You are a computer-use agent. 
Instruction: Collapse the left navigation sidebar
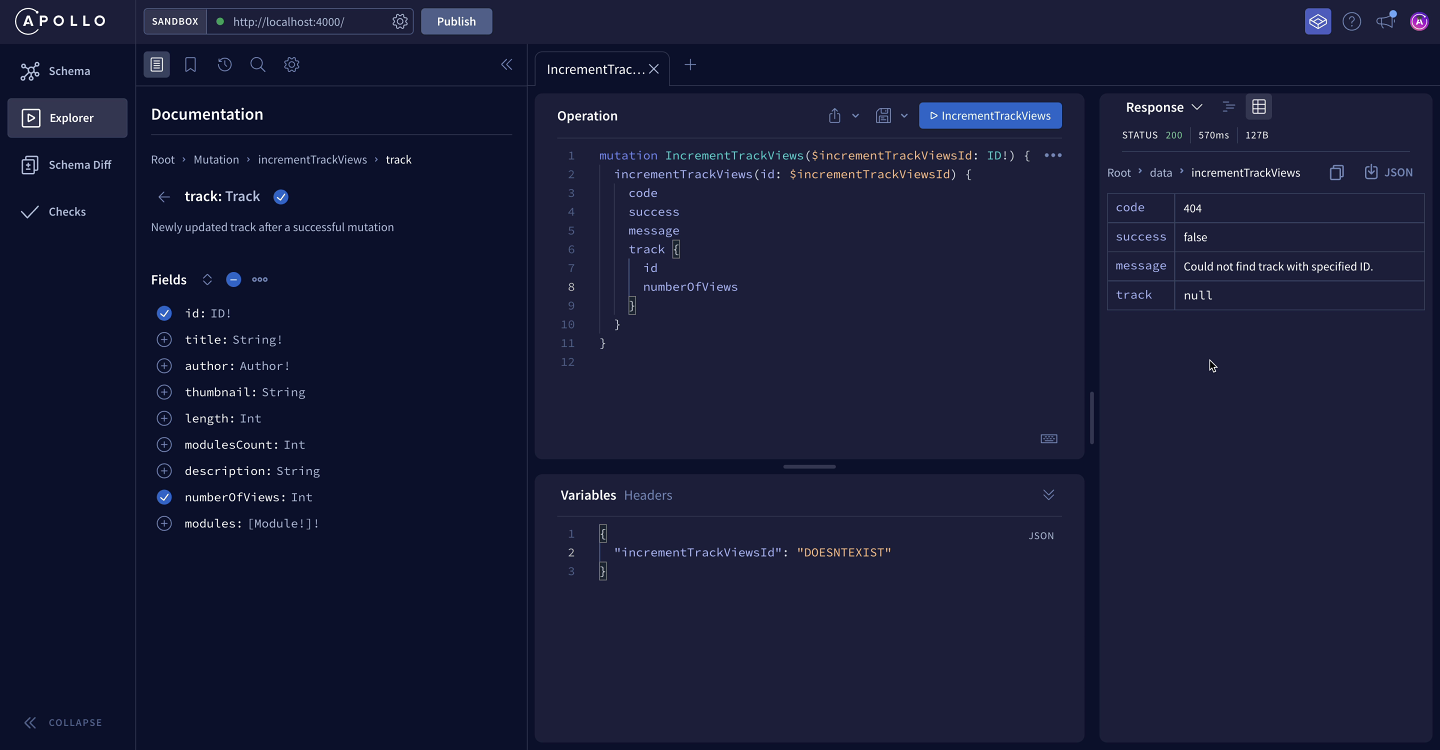click(64, 722)
